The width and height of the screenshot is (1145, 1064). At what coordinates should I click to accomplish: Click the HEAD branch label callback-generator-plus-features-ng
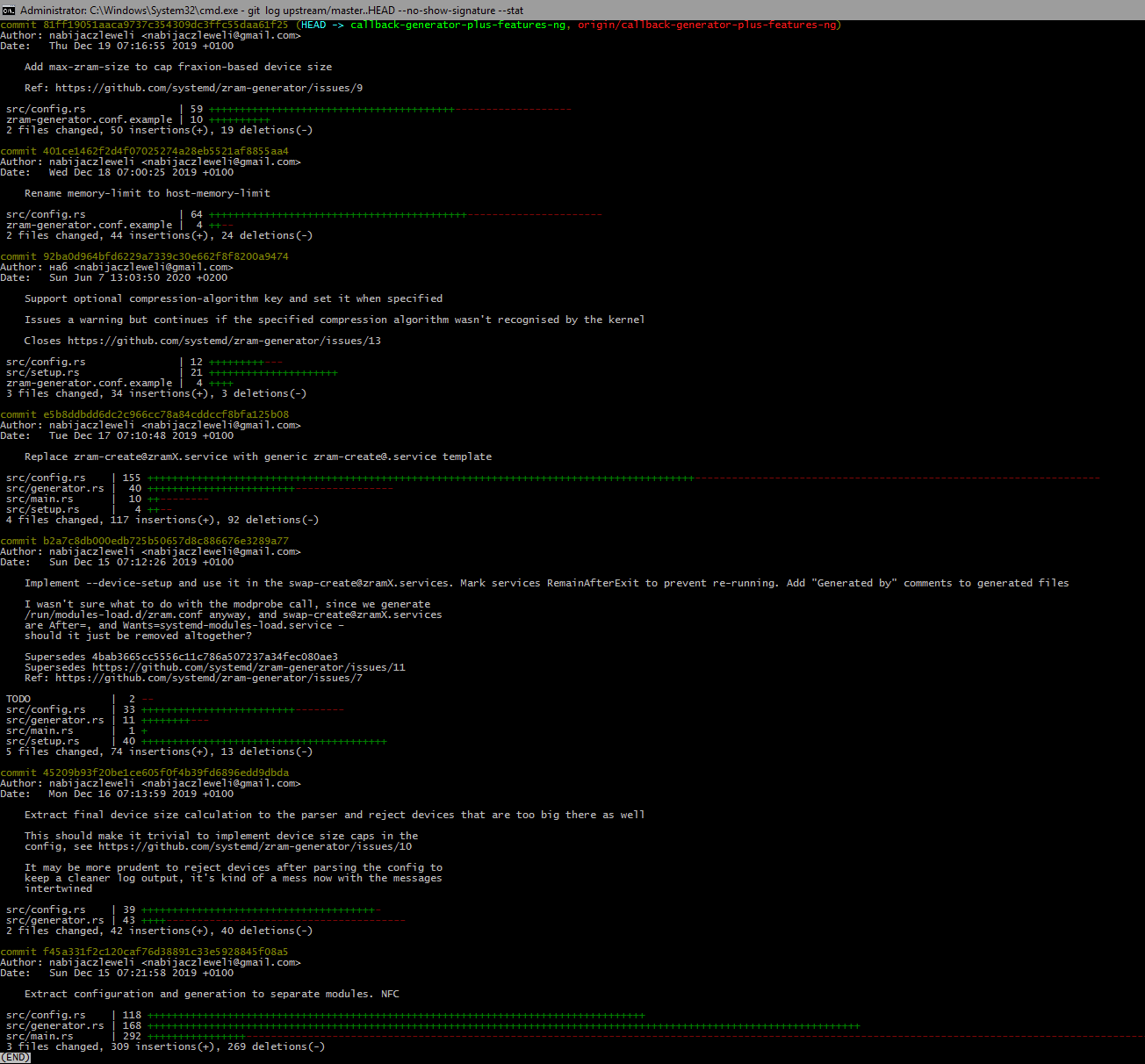coord(460,25)
